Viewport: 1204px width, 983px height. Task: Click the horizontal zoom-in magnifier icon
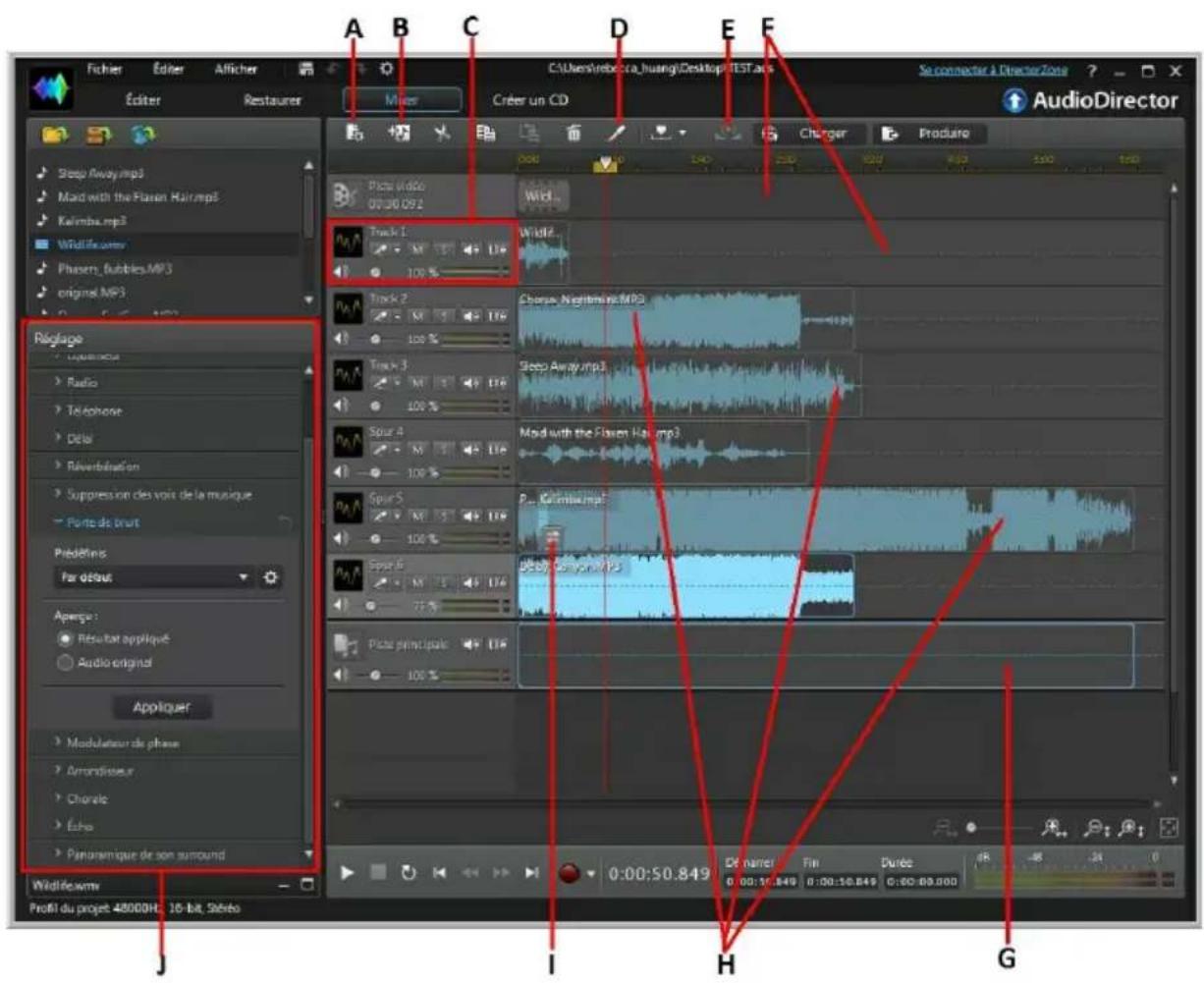tap(1054, 828)
